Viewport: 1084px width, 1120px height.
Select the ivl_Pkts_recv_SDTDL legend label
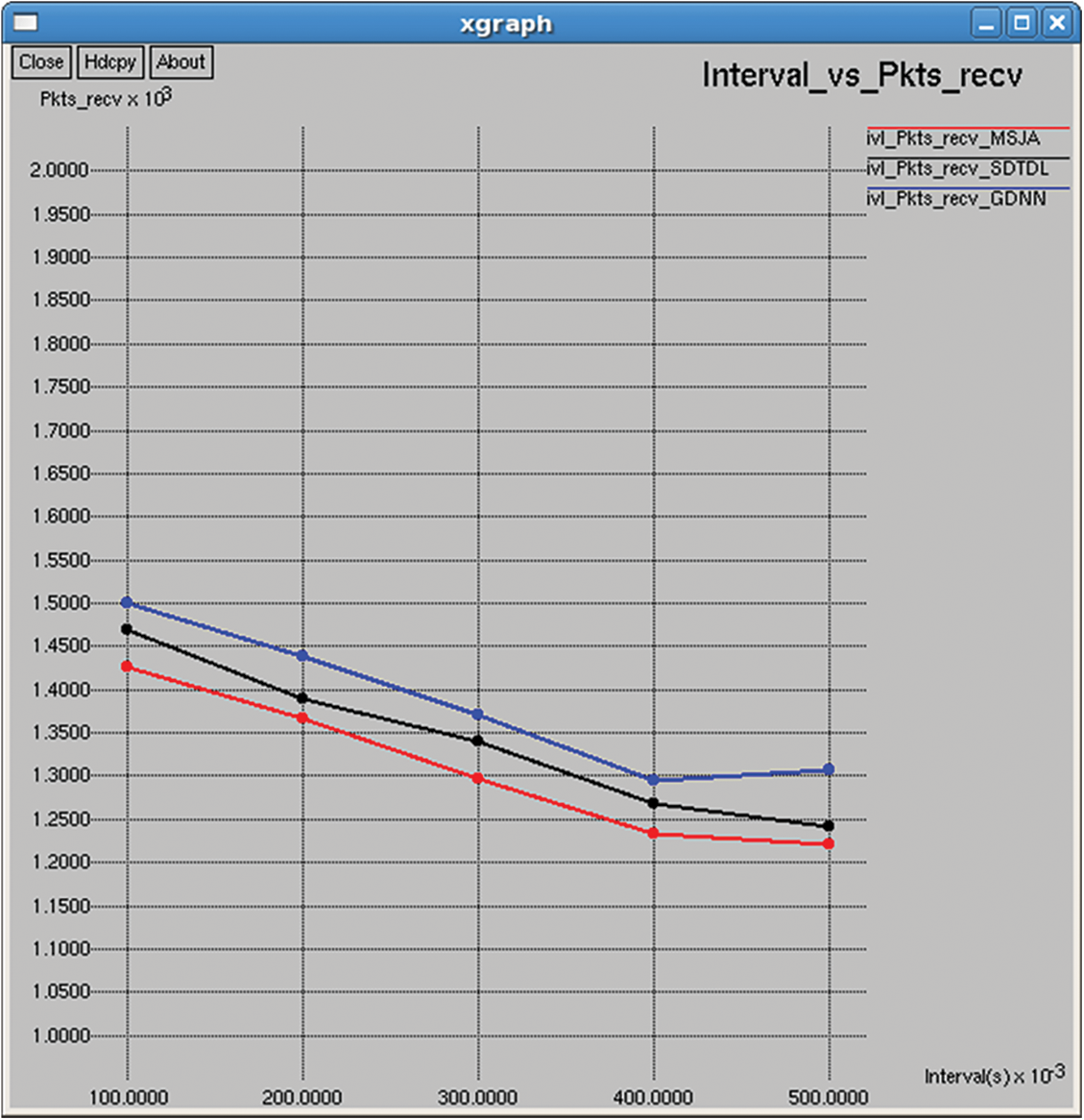pyautogui.click(x=957, y=169)
